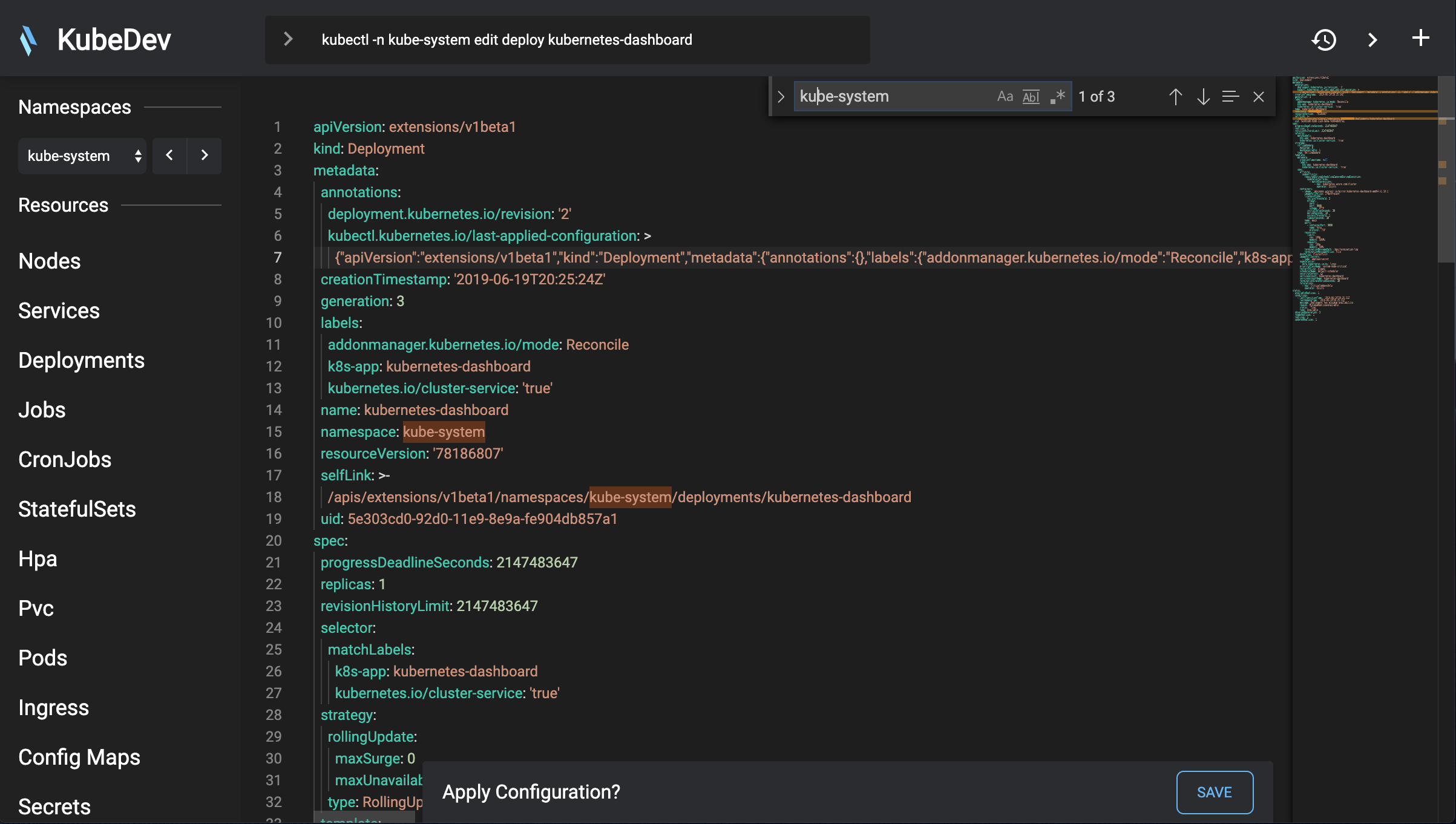
Task: Switch to next namespace
Action: click(205, 155)
